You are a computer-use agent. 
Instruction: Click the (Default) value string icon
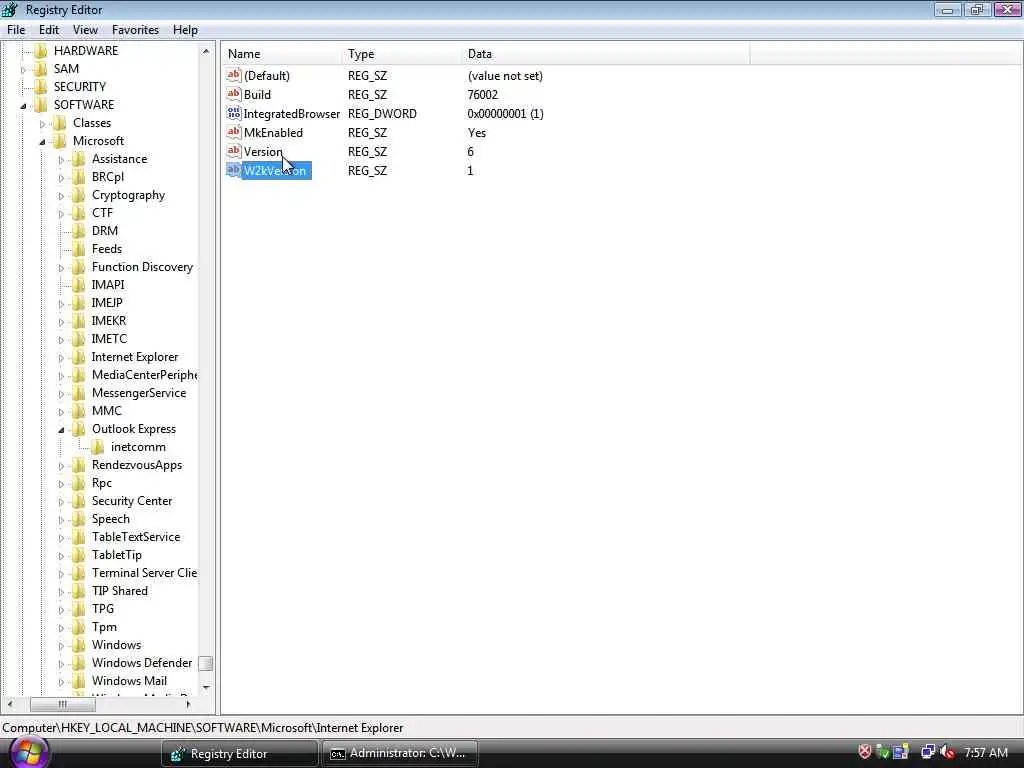pos(234,75)
